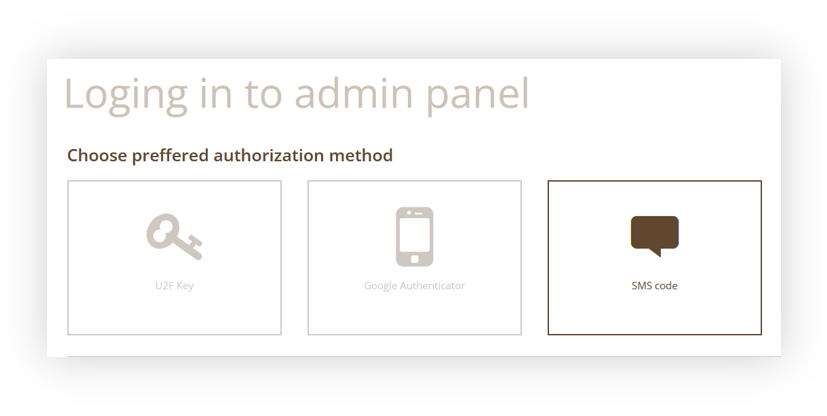Screen dimensions: 827x416
Task: Click the screen area of the phone icon
Action: (x=415, y=235)
